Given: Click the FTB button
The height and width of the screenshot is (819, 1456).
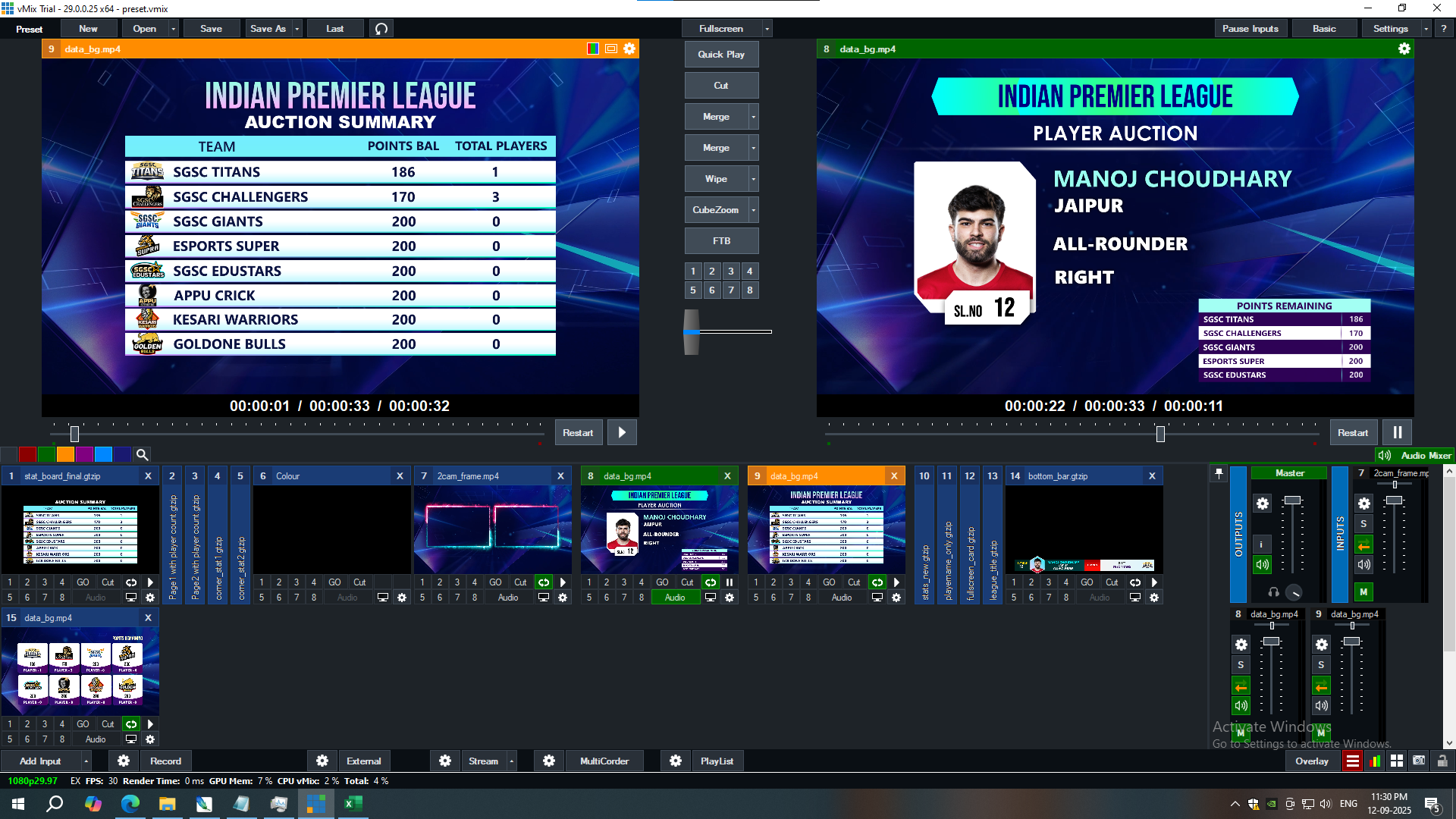Looking at the screenshot, I should pos(721,241).
